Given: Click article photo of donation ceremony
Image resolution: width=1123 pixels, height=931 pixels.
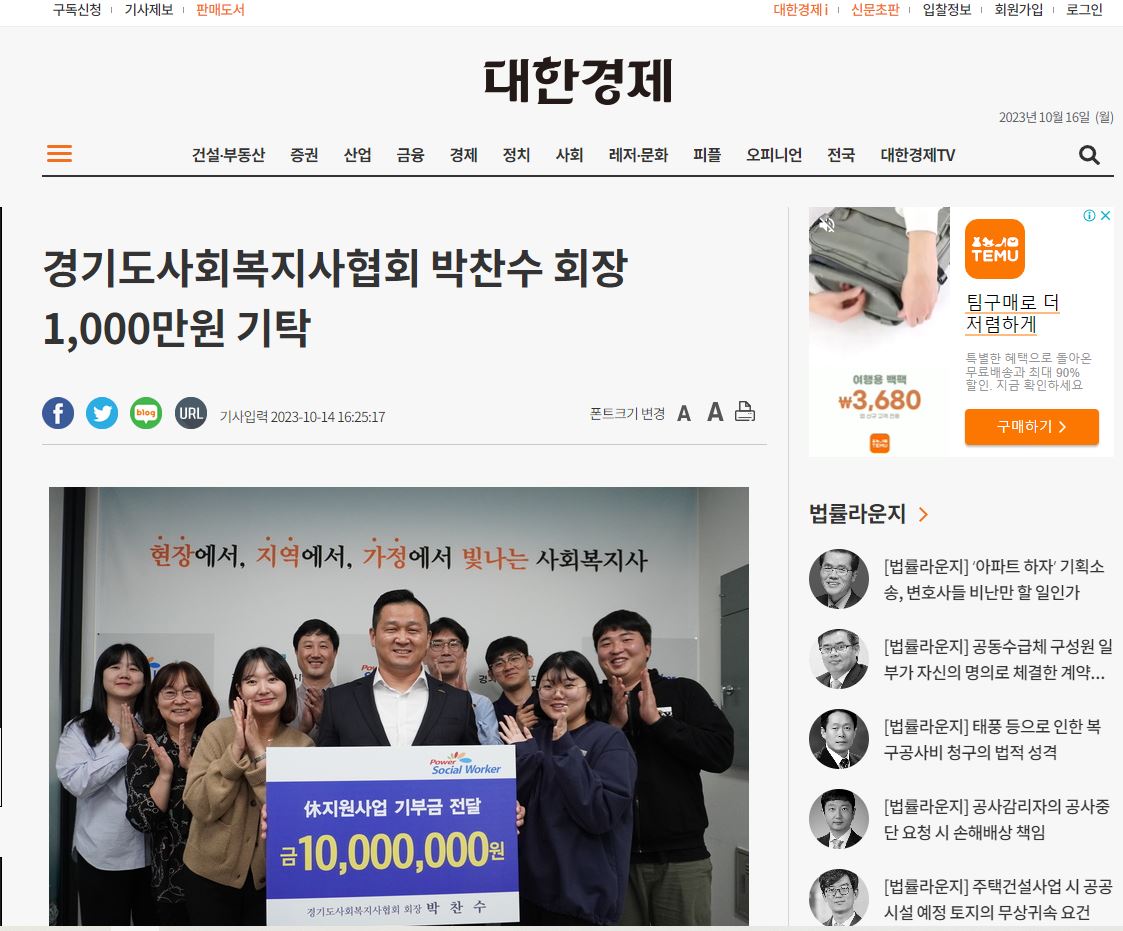Looking at the screenshot, I should point(399,706).
